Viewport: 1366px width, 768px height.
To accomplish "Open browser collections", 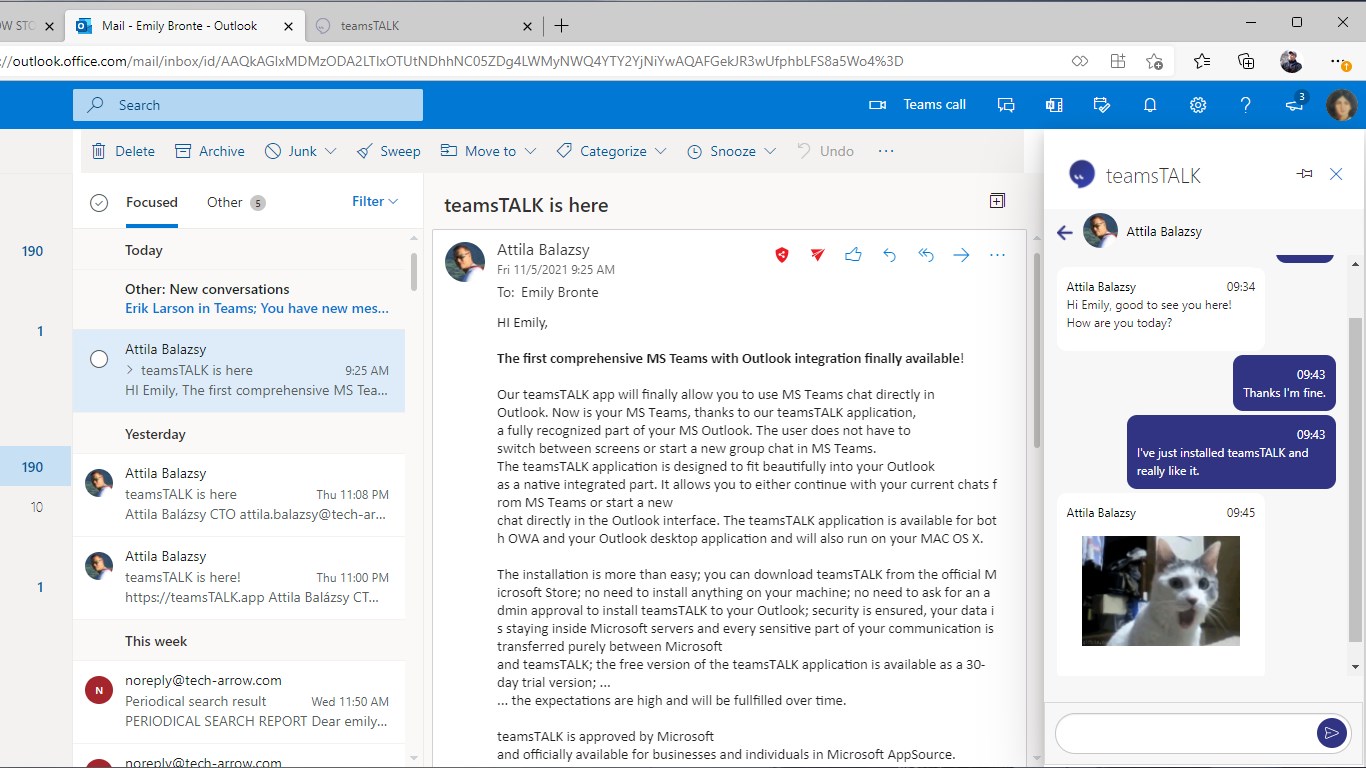I will click(1246, 61).
